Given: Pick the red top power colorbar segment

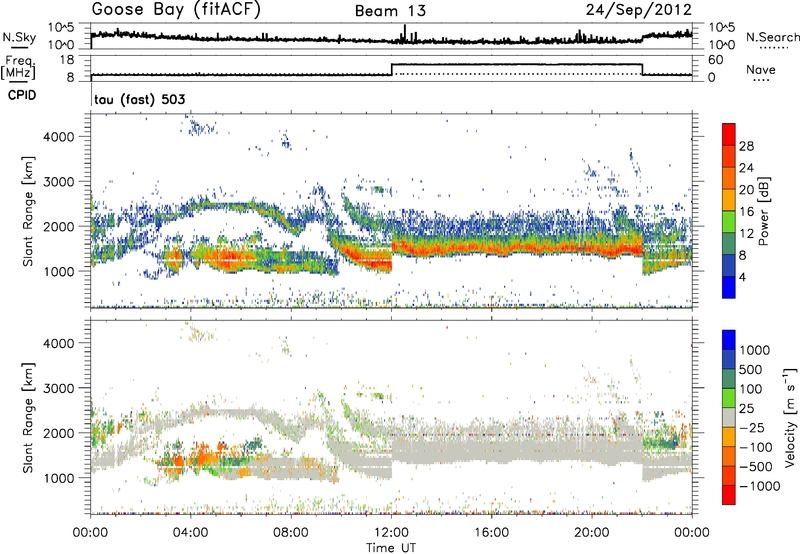Looking at the screenshot, I should point(729,135).
